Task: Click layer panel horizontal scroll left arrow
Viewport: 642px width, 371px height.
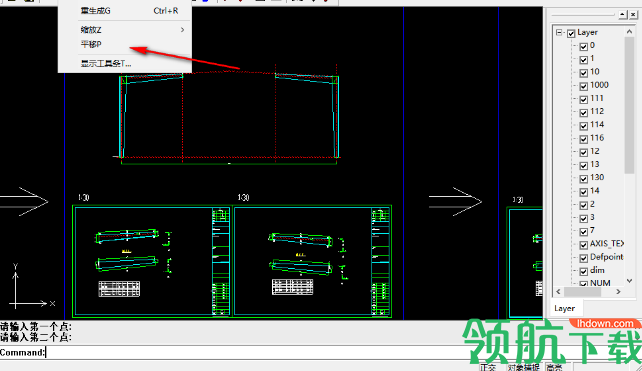Action: pos(558,292)
